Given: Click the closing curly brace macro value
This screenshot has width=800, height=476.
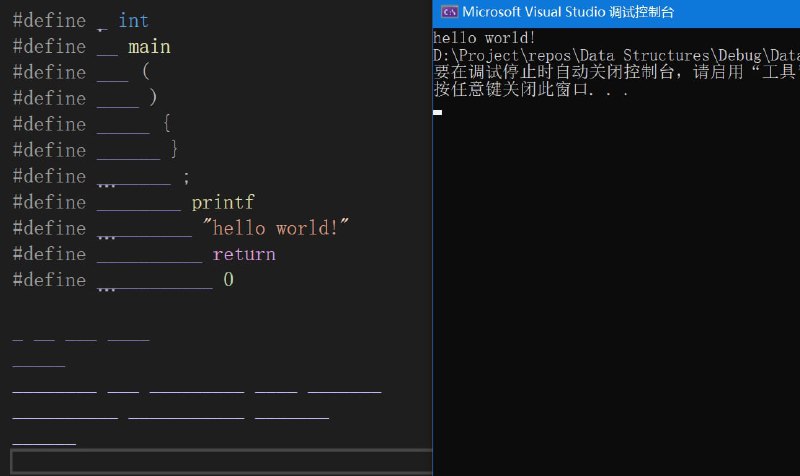Looking at the screenshot, I should [x=174, y=149].
